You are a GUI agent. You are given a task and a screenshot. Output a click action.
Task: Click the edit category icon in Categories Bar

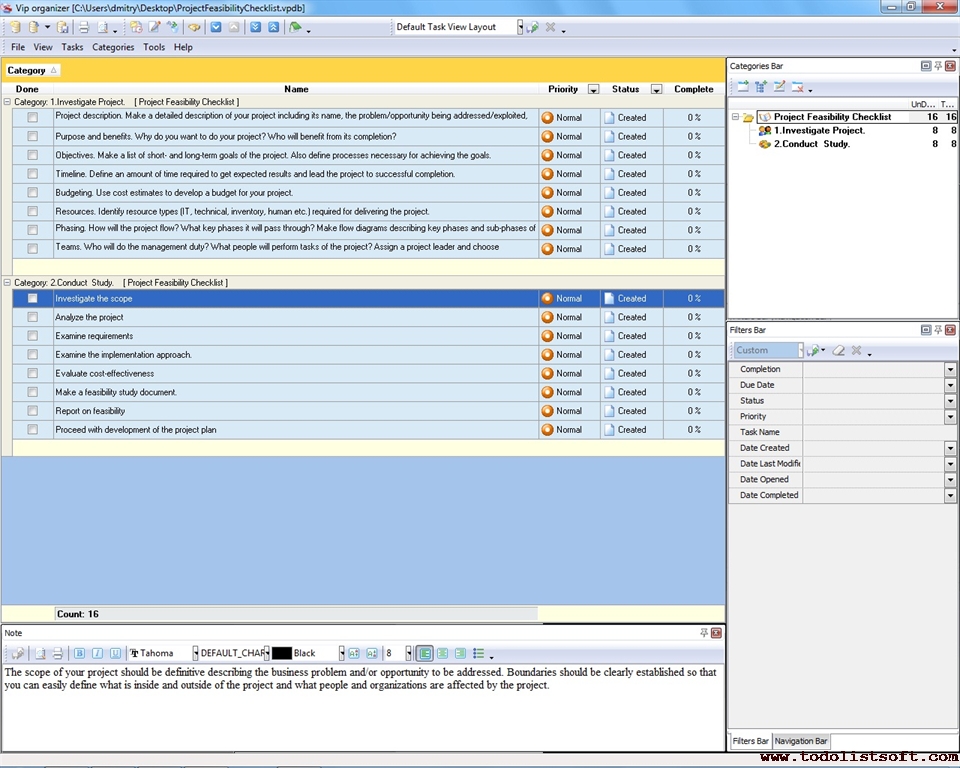click(779, 87)
